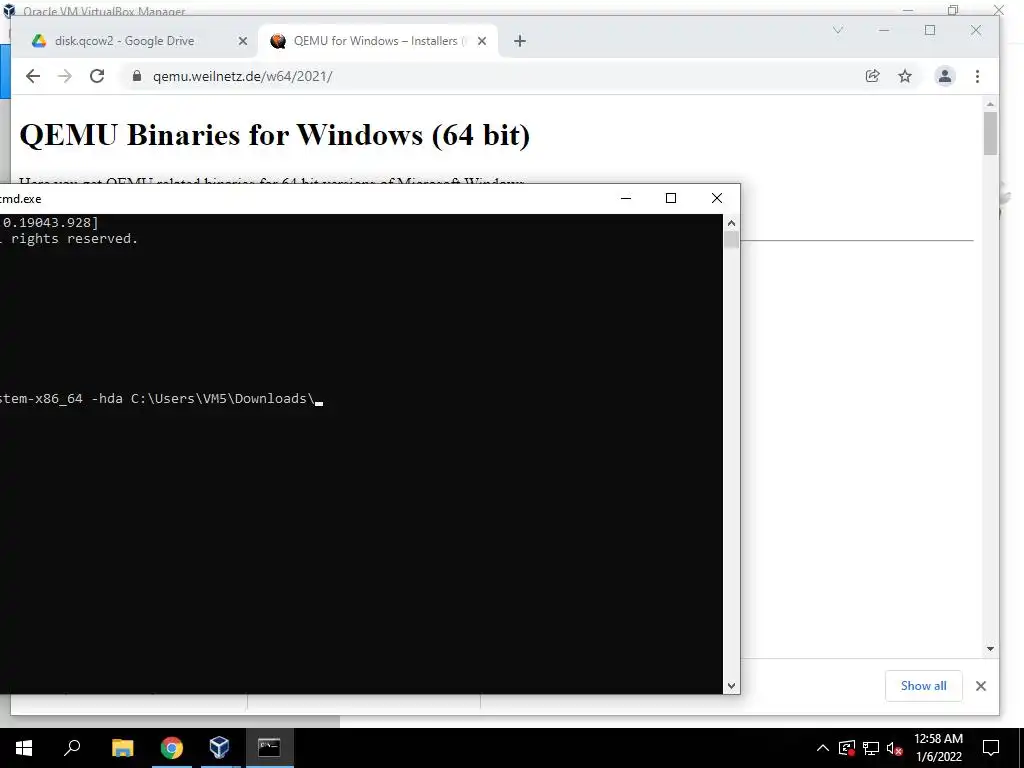Open Windows taskbar search

tap(72, 748)
